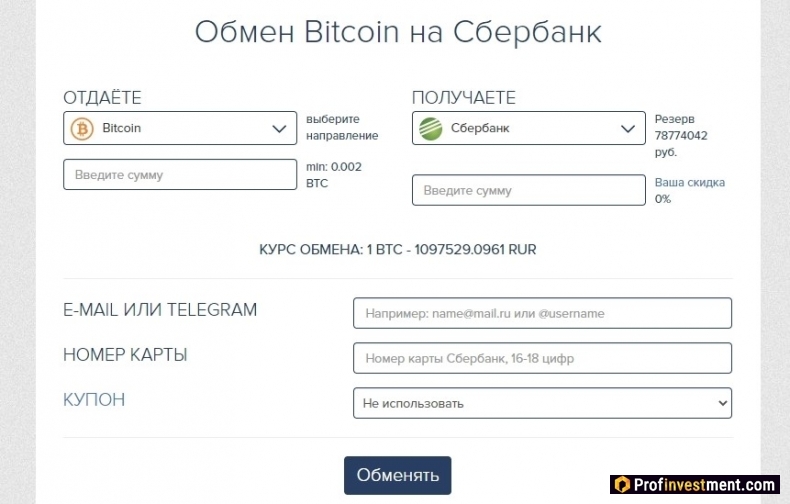The height and width of the screenshot is (504, 790).
Task: Click the Резерв 78774042 руб. text
Action: (681, 136)
